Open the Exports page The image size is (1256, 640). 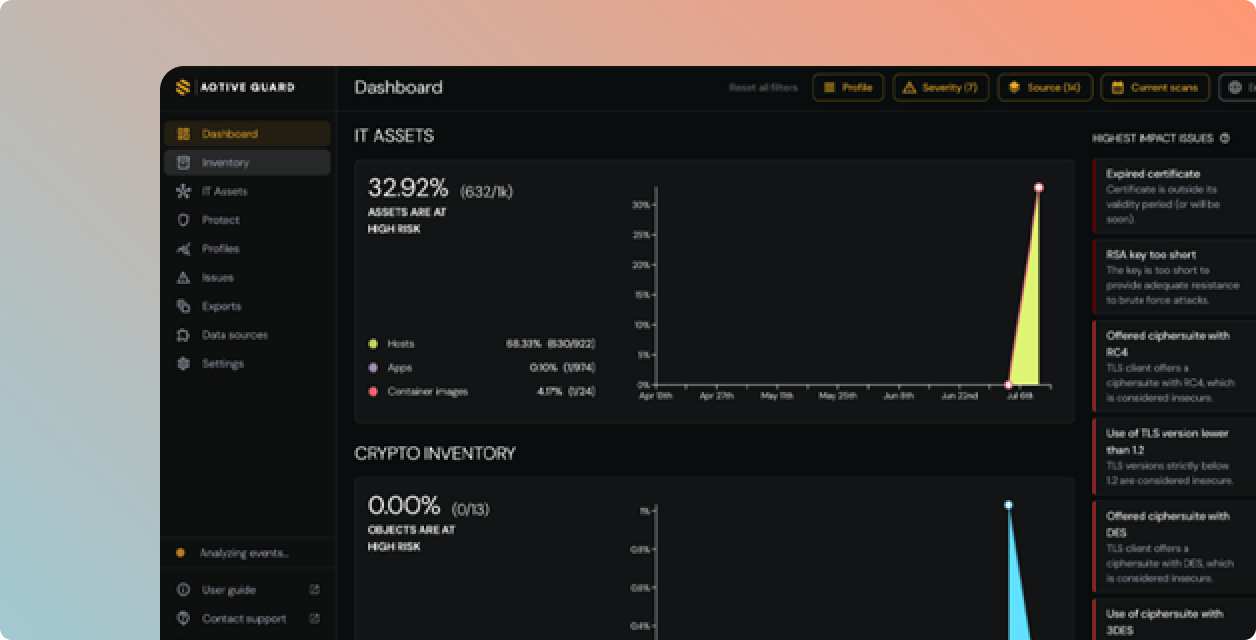pyautogui.click(x=247, y=306)
